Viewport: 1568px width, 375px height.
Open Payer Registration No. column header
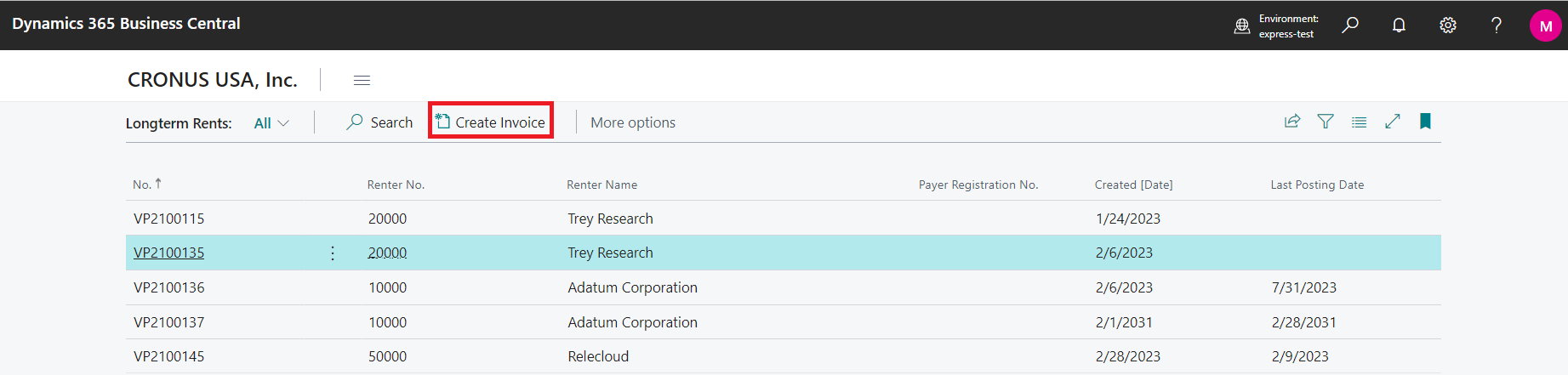(978, 185)
